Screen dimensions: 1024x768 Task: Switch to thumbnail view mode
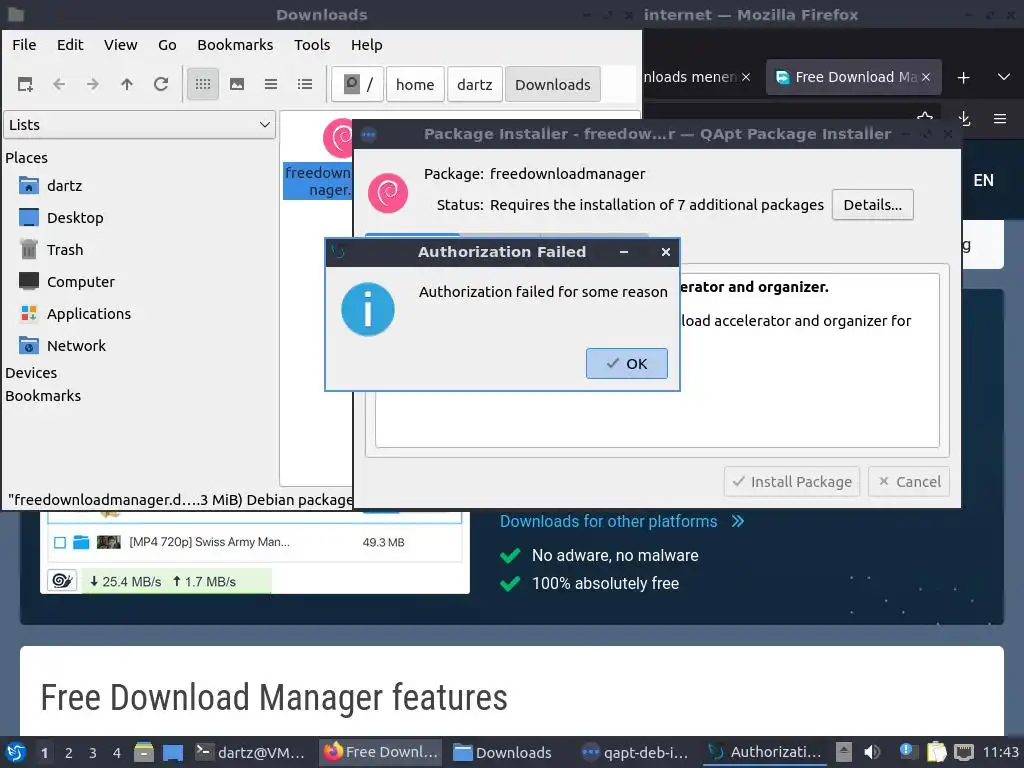click(x=237, y=84)
